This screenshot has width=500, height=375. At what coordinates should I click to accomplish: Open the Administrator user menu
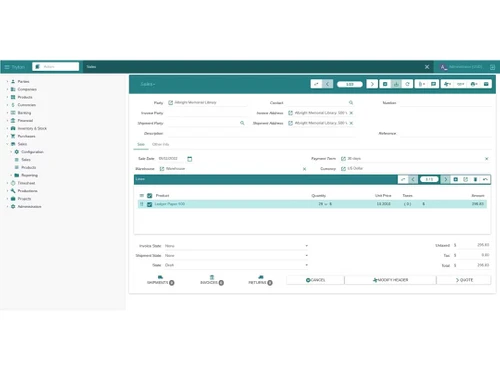pos(461,67)
